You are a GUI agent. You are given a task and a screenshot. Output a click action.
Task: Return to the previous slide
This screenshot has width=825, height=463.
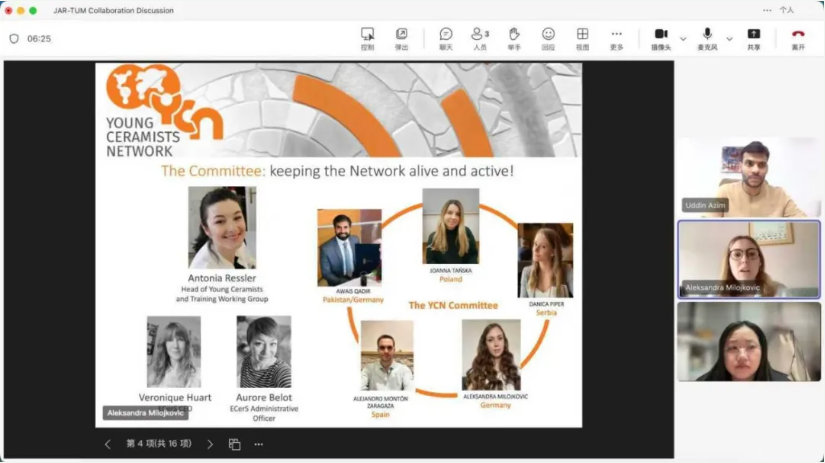(x=108, y=444)
